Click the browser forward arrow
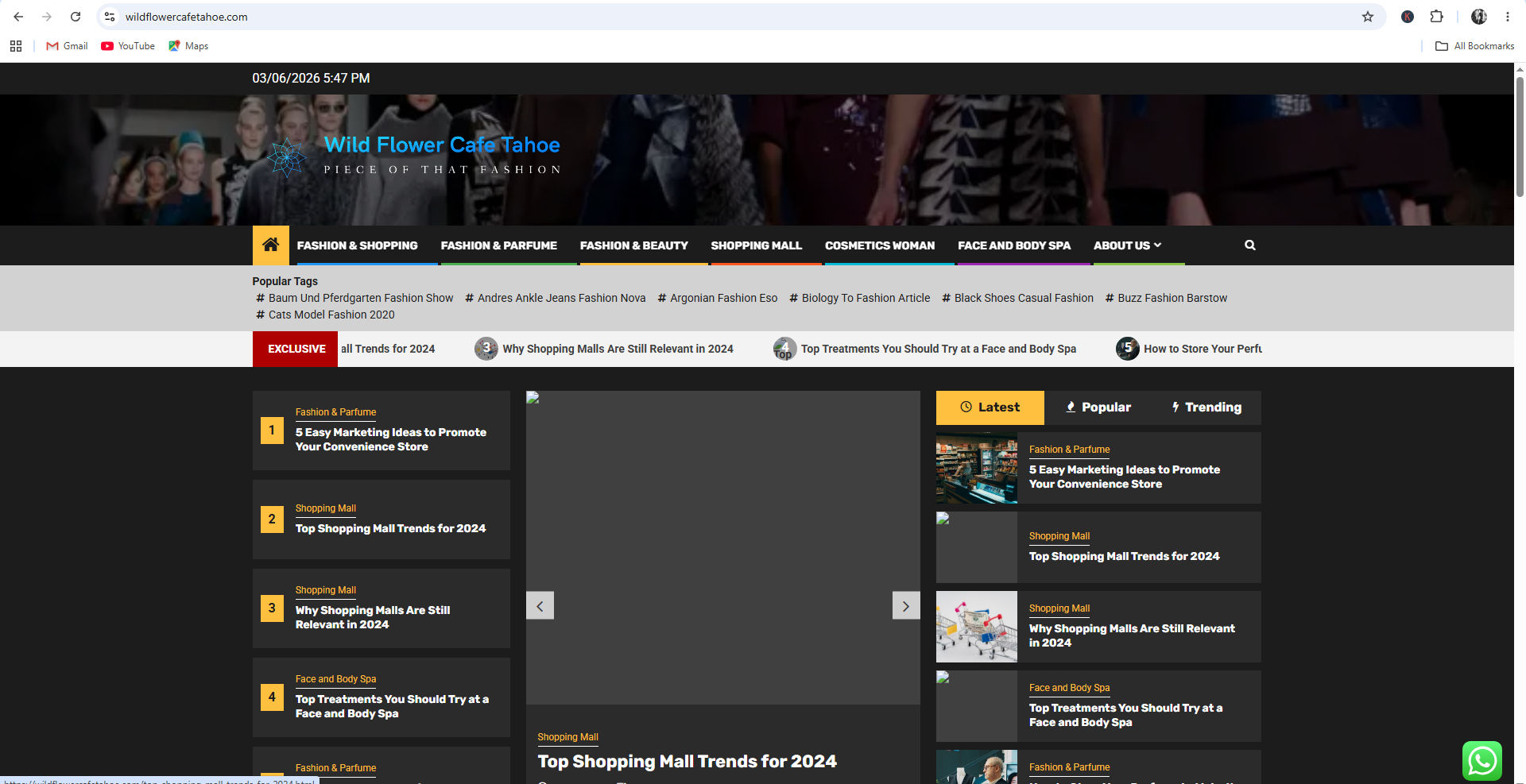1526x784 pixels. point(47,17)
